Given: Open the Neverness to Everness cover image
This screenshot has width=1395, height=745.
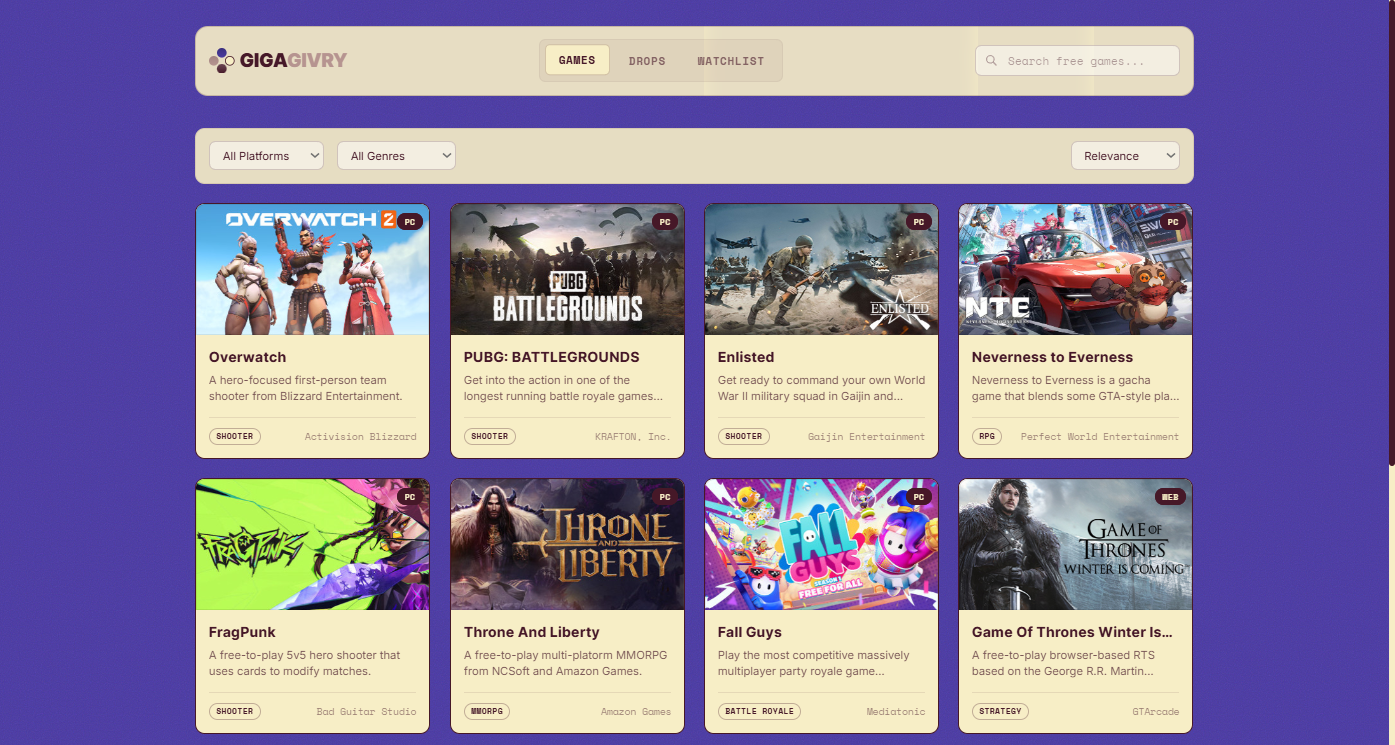Looking at the screenshot, I should click(1075, 270).
